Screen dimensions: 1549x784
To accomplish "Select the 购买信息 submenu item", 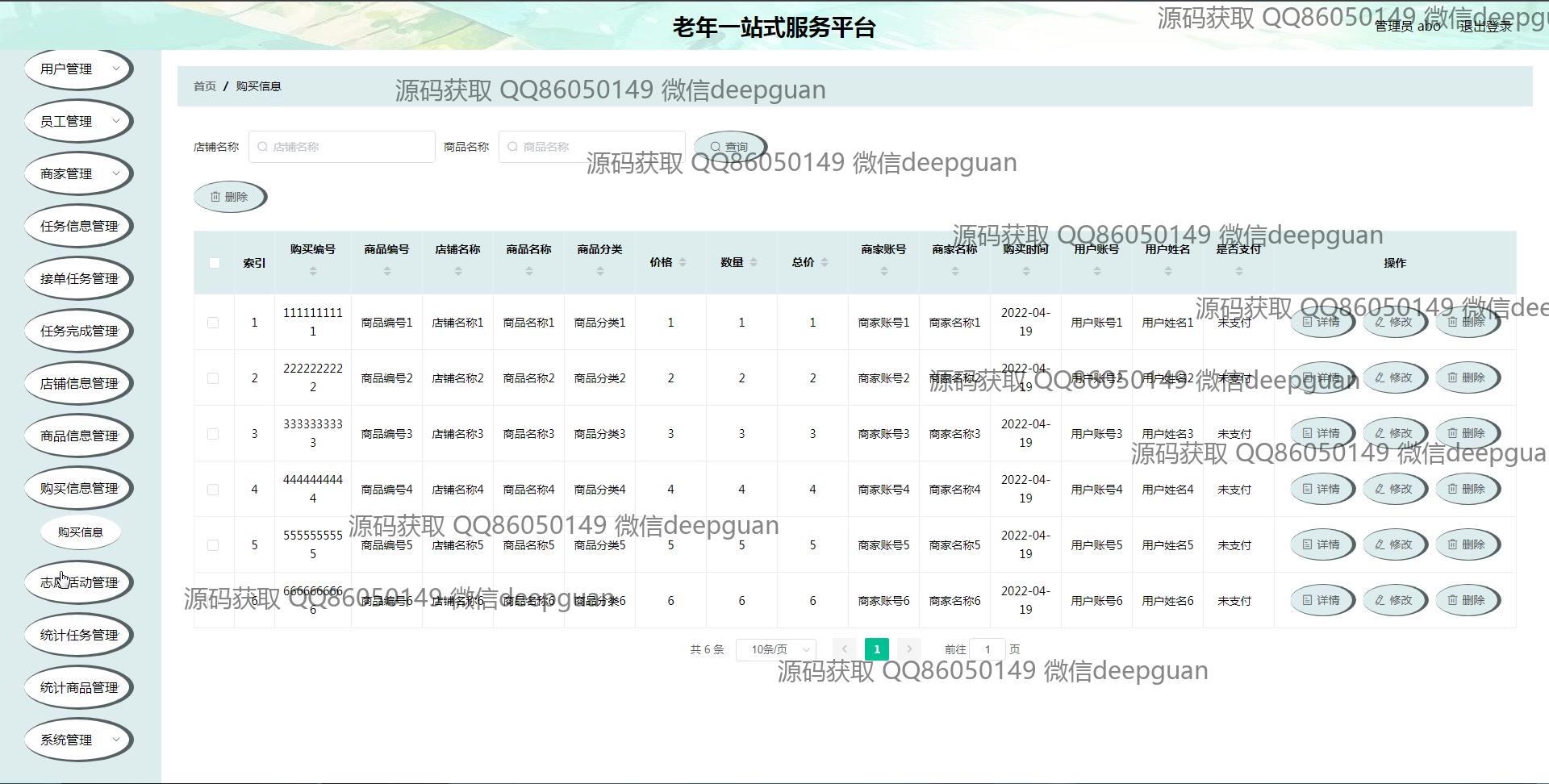I will (x=80, y=532).
